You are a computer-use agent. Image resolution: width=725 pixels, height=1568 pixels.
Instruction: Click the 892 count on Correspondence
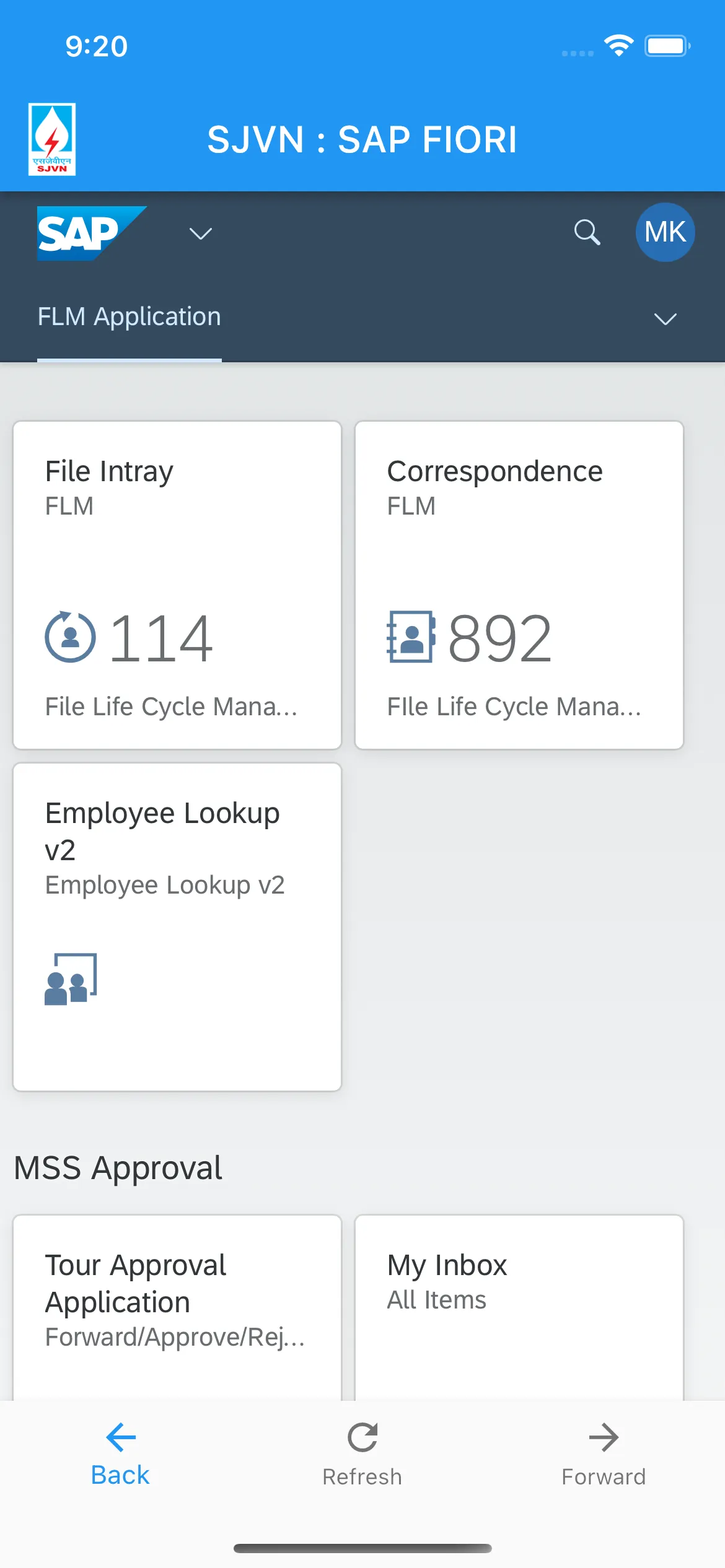[500, 638]
